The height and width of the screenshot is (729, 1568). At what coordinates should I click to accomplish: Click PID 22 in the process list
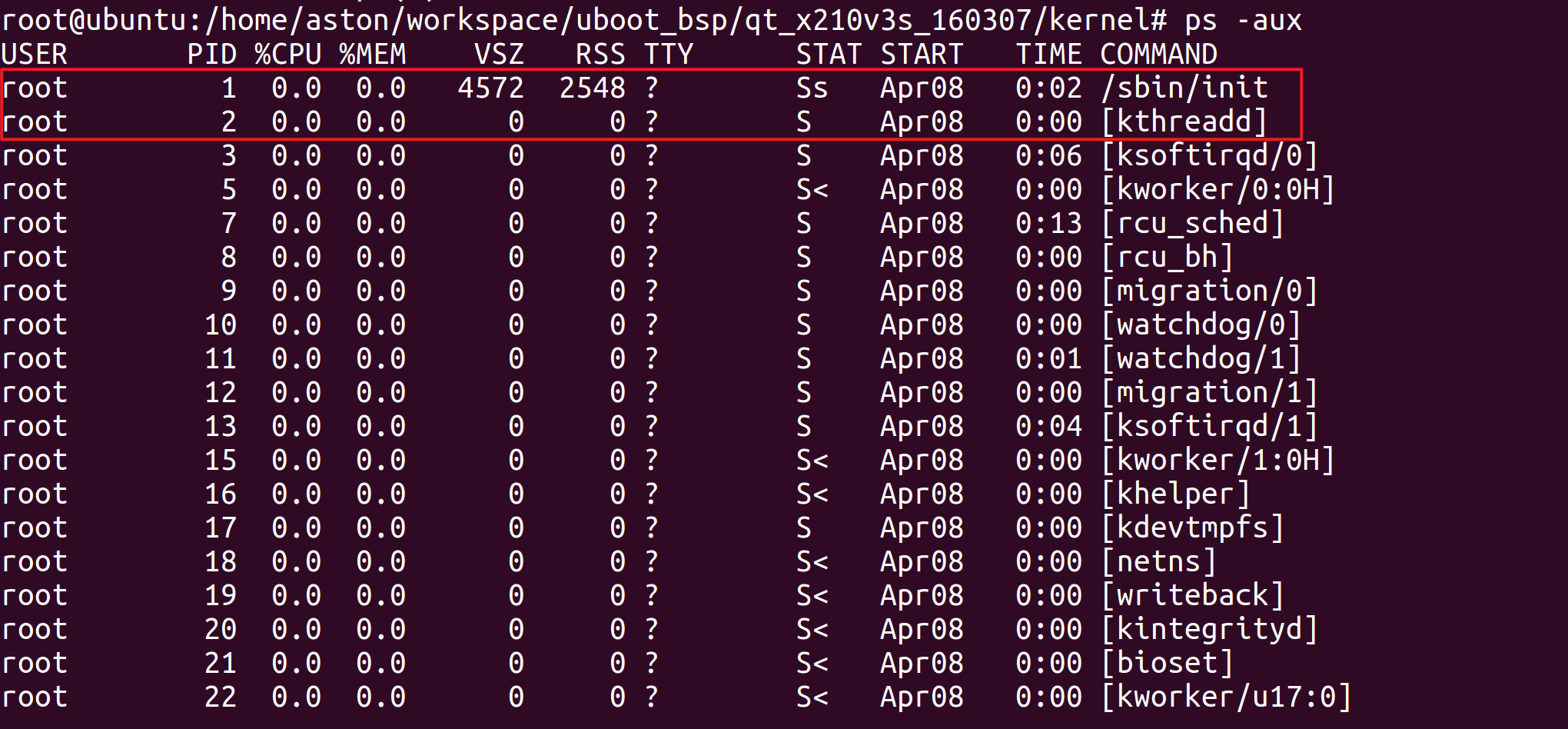coord(221,697)
